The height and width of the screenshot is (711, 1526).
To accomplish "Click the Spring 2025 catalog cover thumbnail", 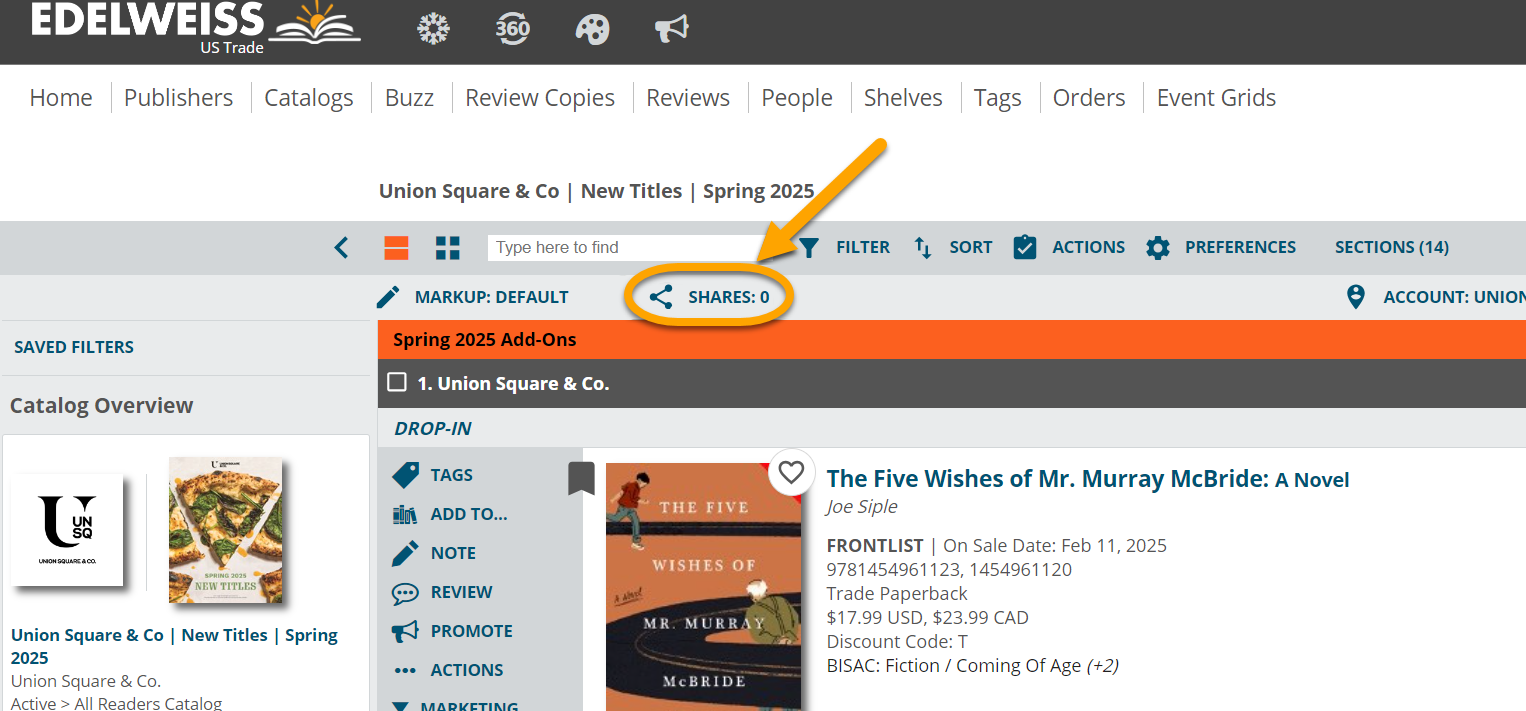I will [225, 530].
